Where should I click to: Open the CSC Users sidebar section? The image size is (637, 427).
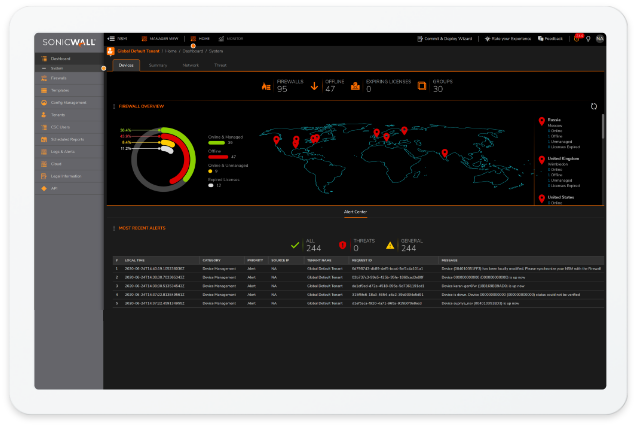coord(69,127)
